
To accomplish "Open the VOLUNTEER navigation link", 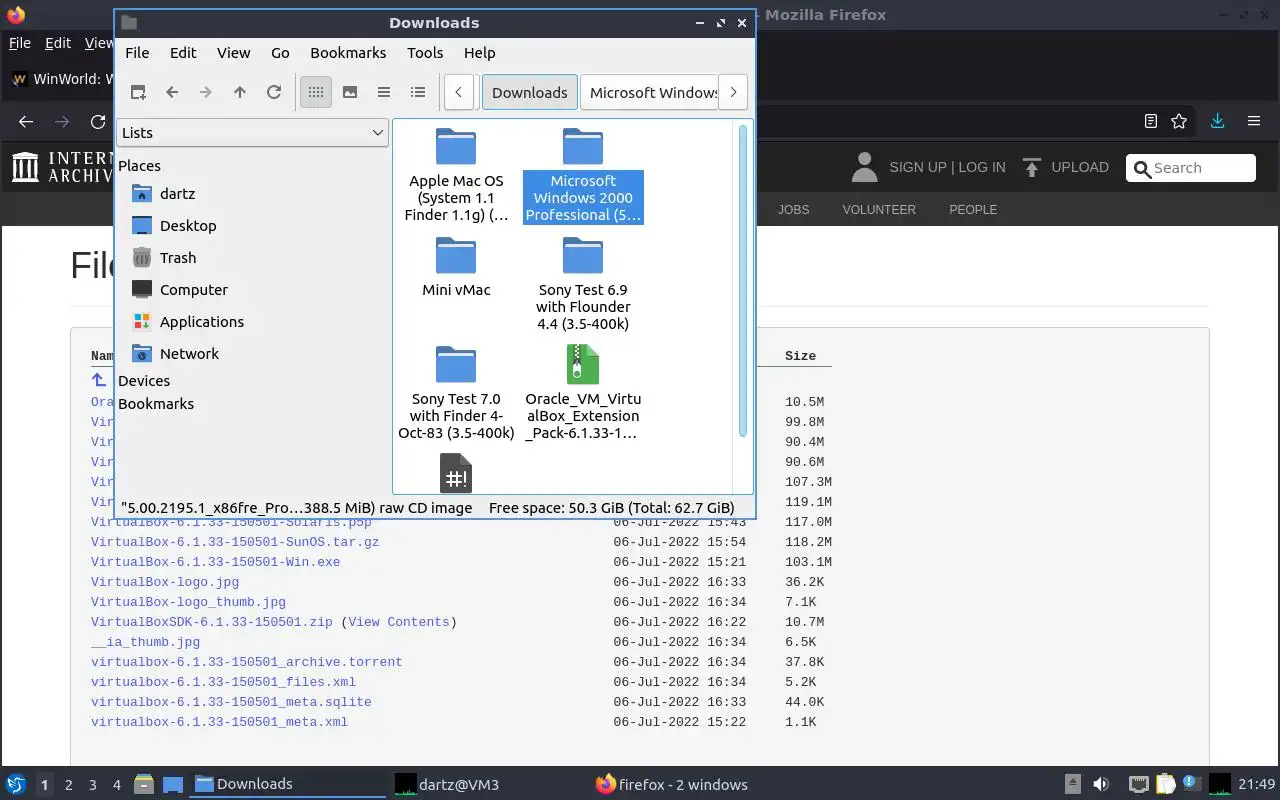I will (879, 210).
